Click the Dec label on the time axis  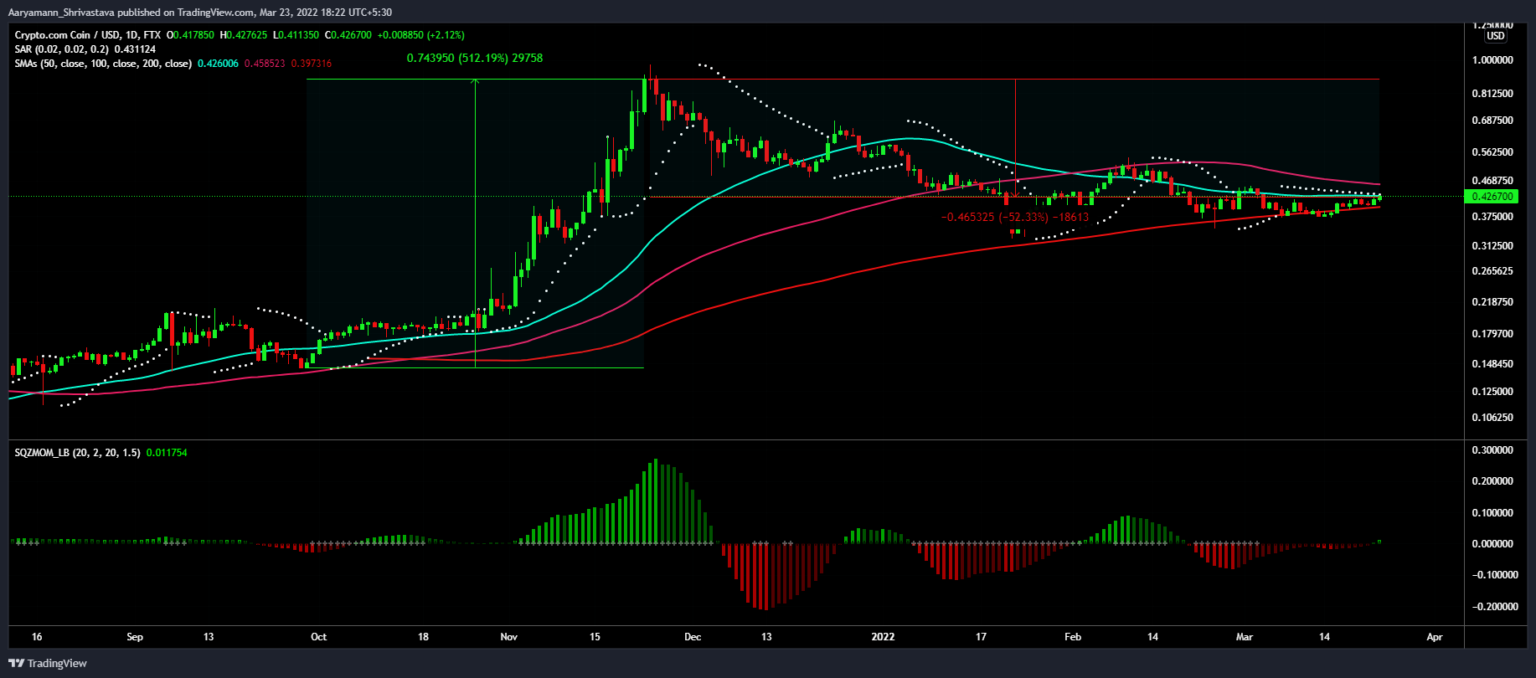692,636
